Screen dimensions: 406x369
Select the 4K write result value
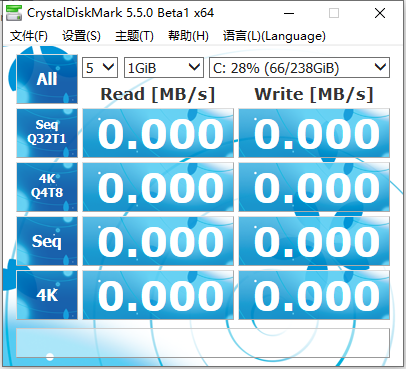(x=314, y=295)
